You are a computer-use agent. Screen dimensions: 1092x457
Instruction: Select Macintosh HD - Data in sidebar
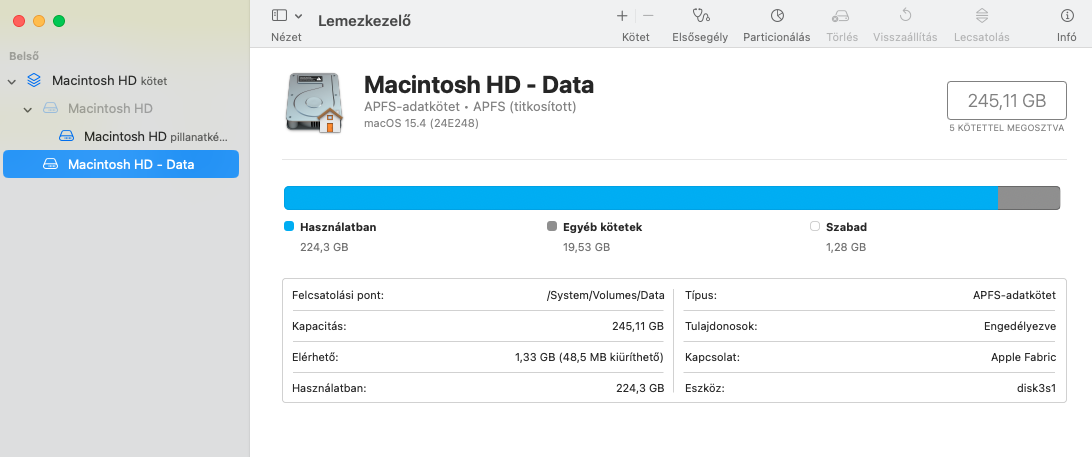pyautogui.click(x=120, y=164)
